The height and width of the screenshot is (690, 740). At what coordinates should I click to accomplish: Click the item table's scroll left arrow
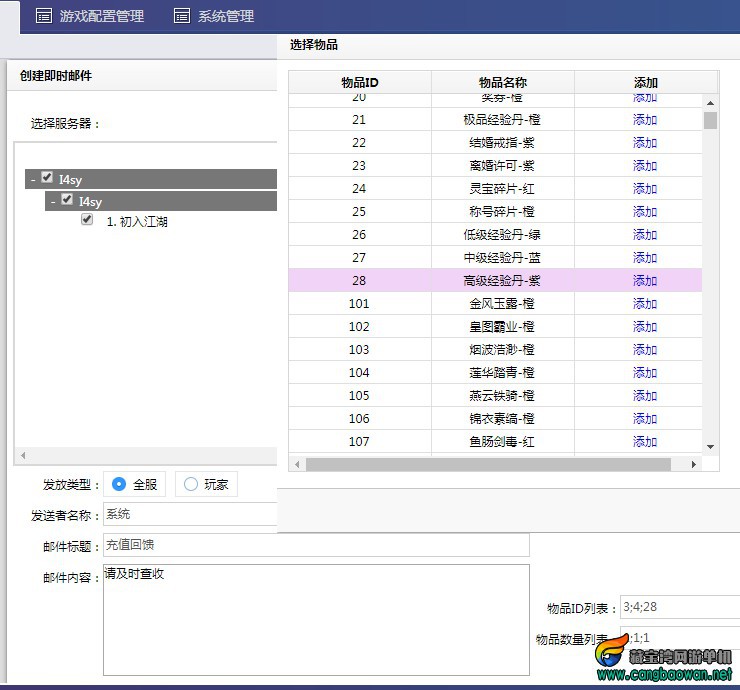point(297,464)
